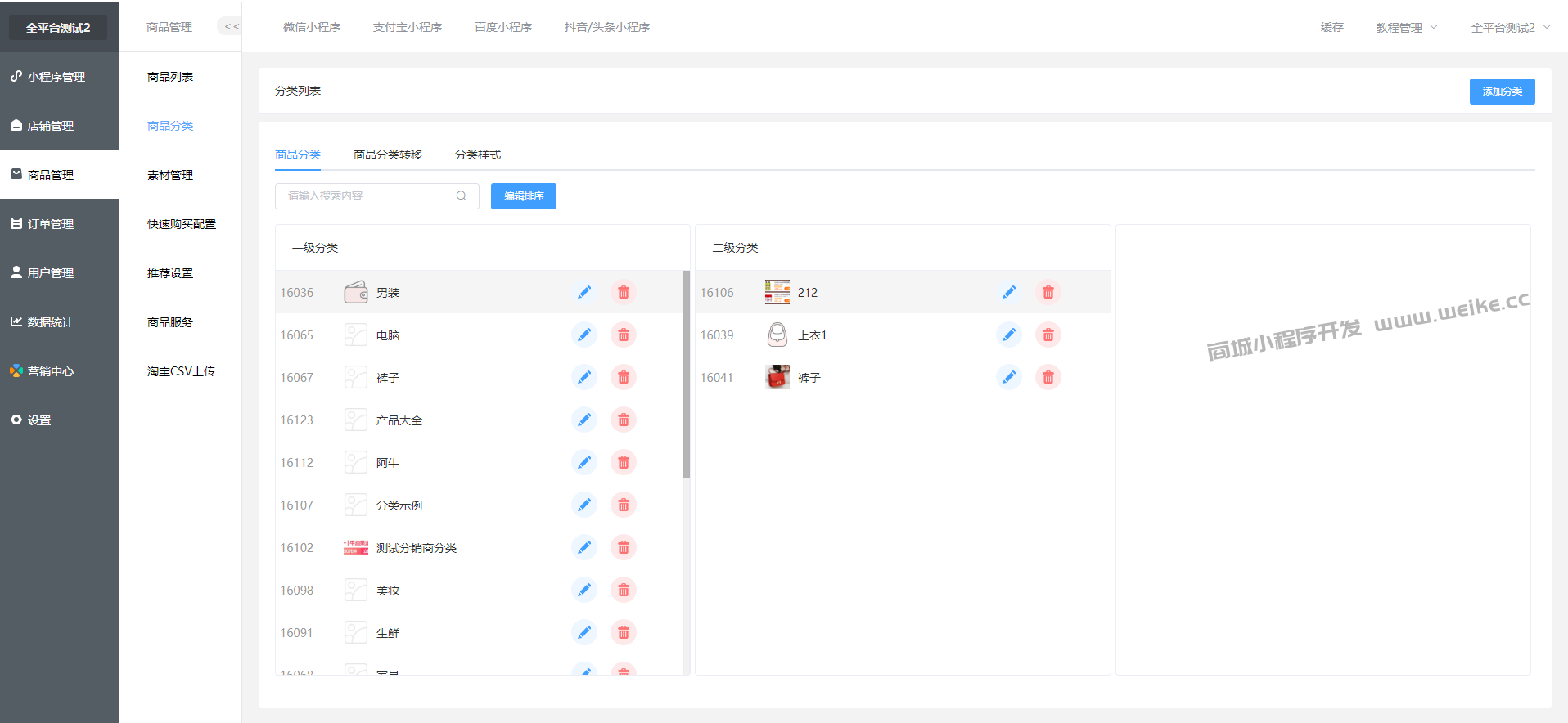Click the search magnifier icon
The width and height of the screenshot is (1568, 723).
click(x=462, y=195)
